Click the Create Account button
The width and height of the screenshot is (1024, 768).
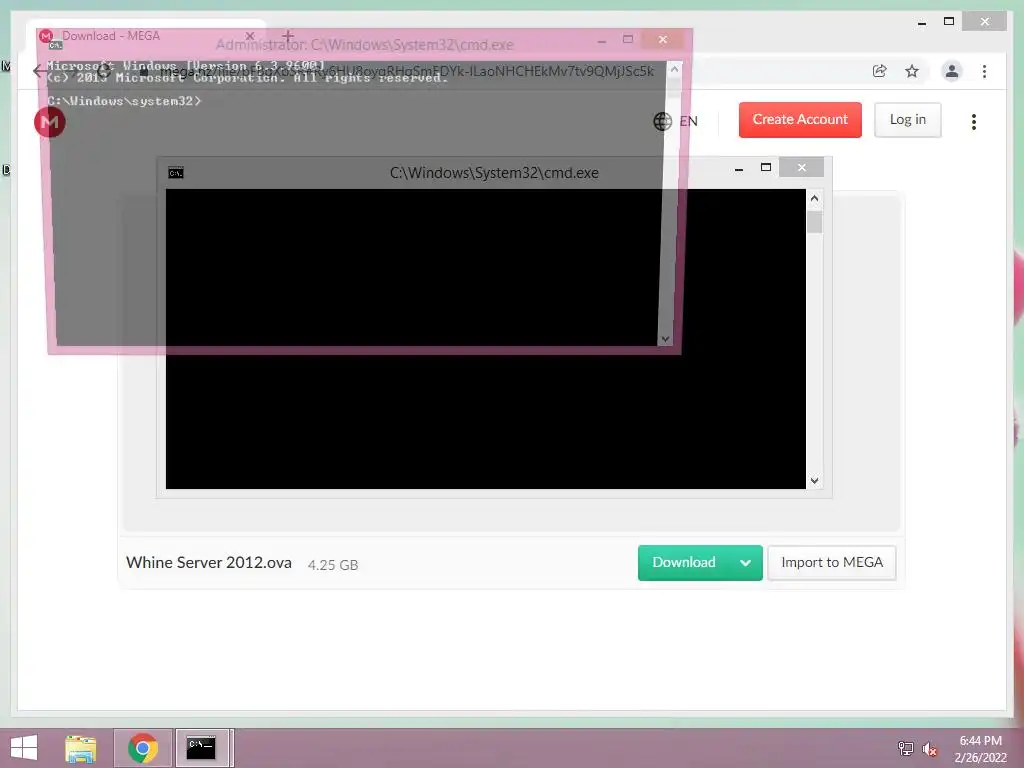coord(800,120)
